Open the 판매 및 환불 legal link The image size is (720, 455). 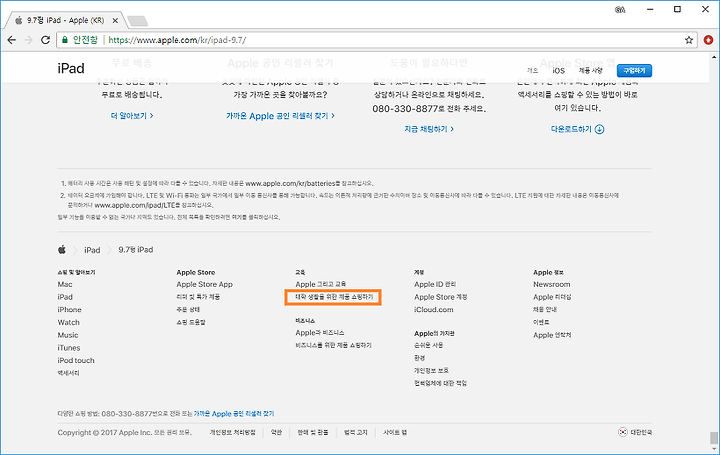coord(313,432)
